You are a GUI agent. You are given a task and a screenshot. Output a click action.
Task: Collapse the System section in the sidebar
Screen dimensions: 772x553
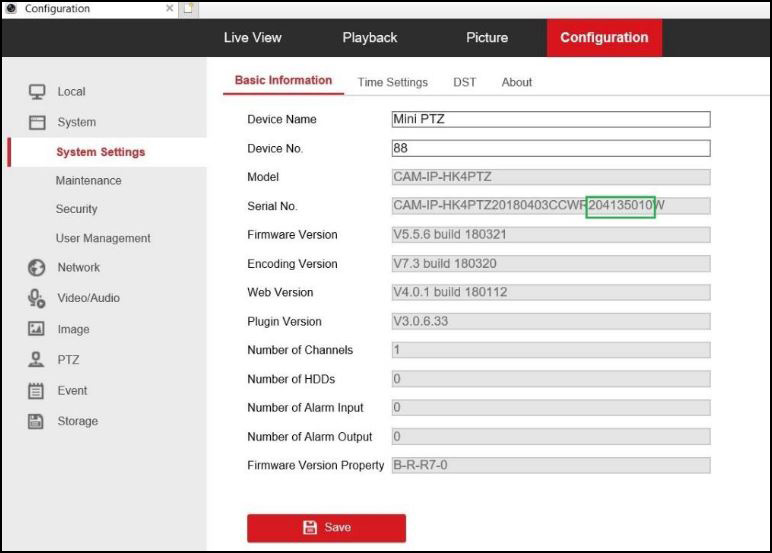tap(76, 122)
